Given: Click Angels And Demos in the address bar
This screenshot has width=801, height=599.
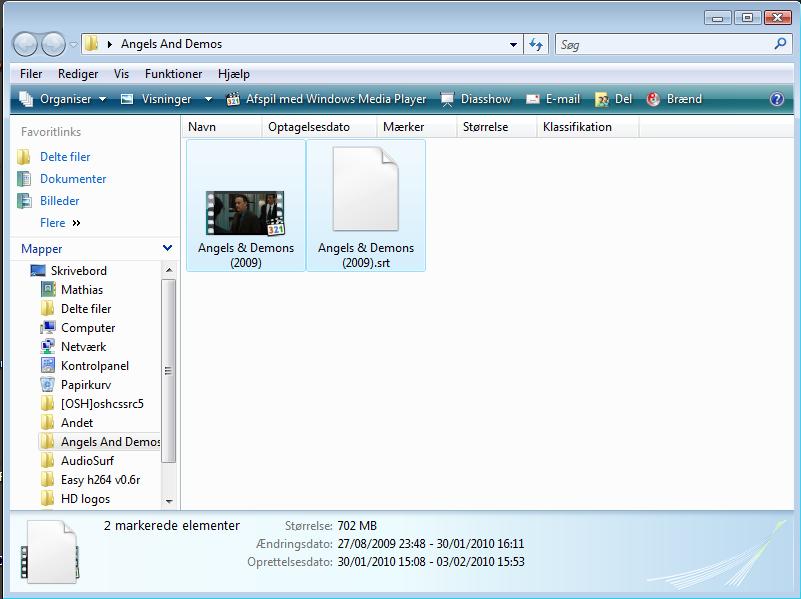Looking at the screenshot, I should [x=172, y=44].
